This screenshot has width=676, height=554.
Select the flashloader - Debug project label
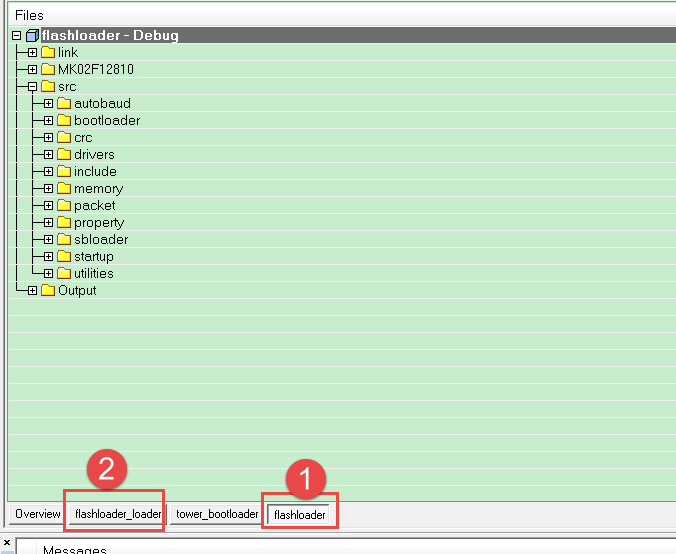tap(110, 35)
